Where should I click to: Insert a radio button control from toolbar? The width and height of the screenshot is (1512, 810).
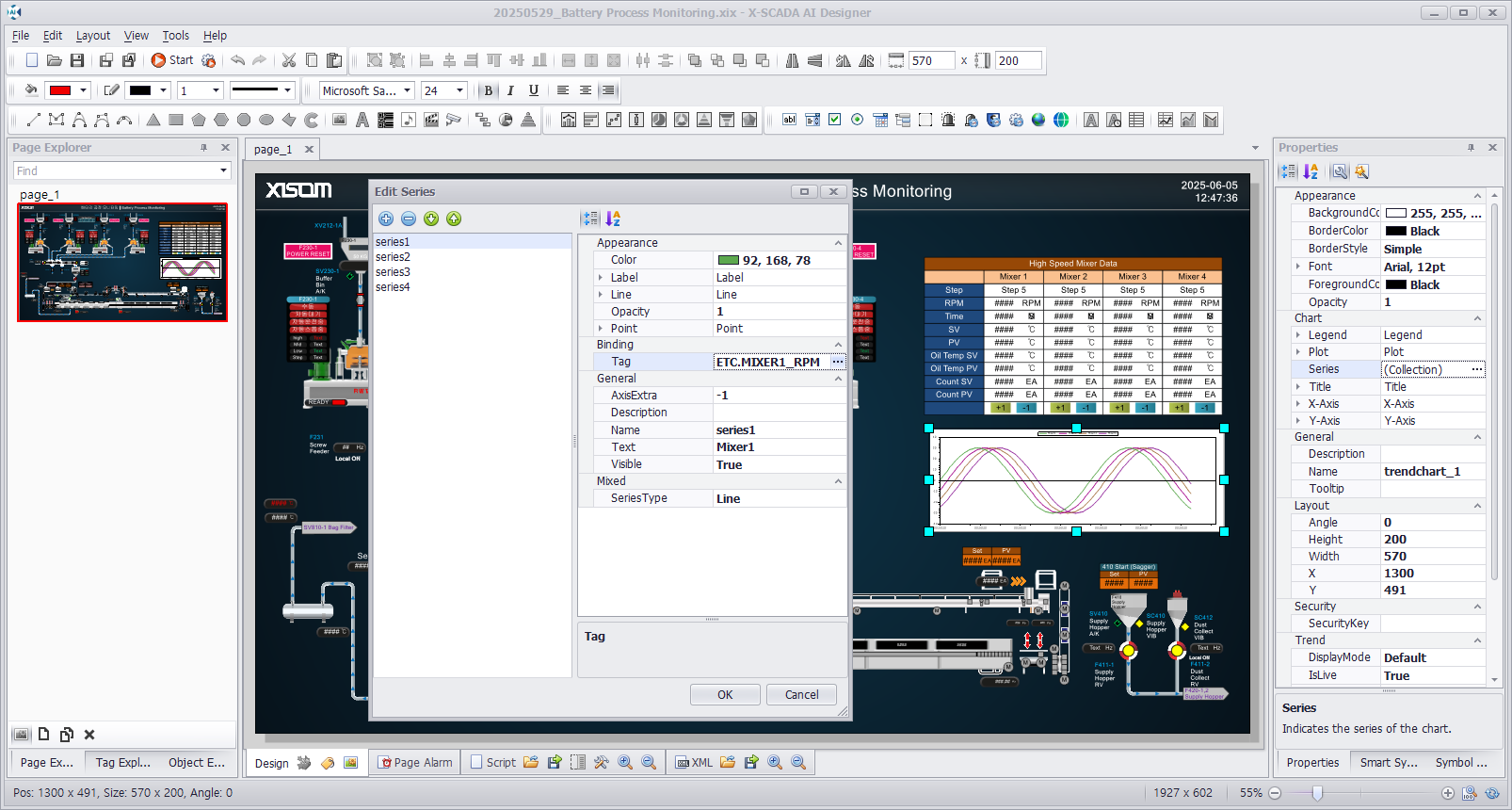pos(857,120)
